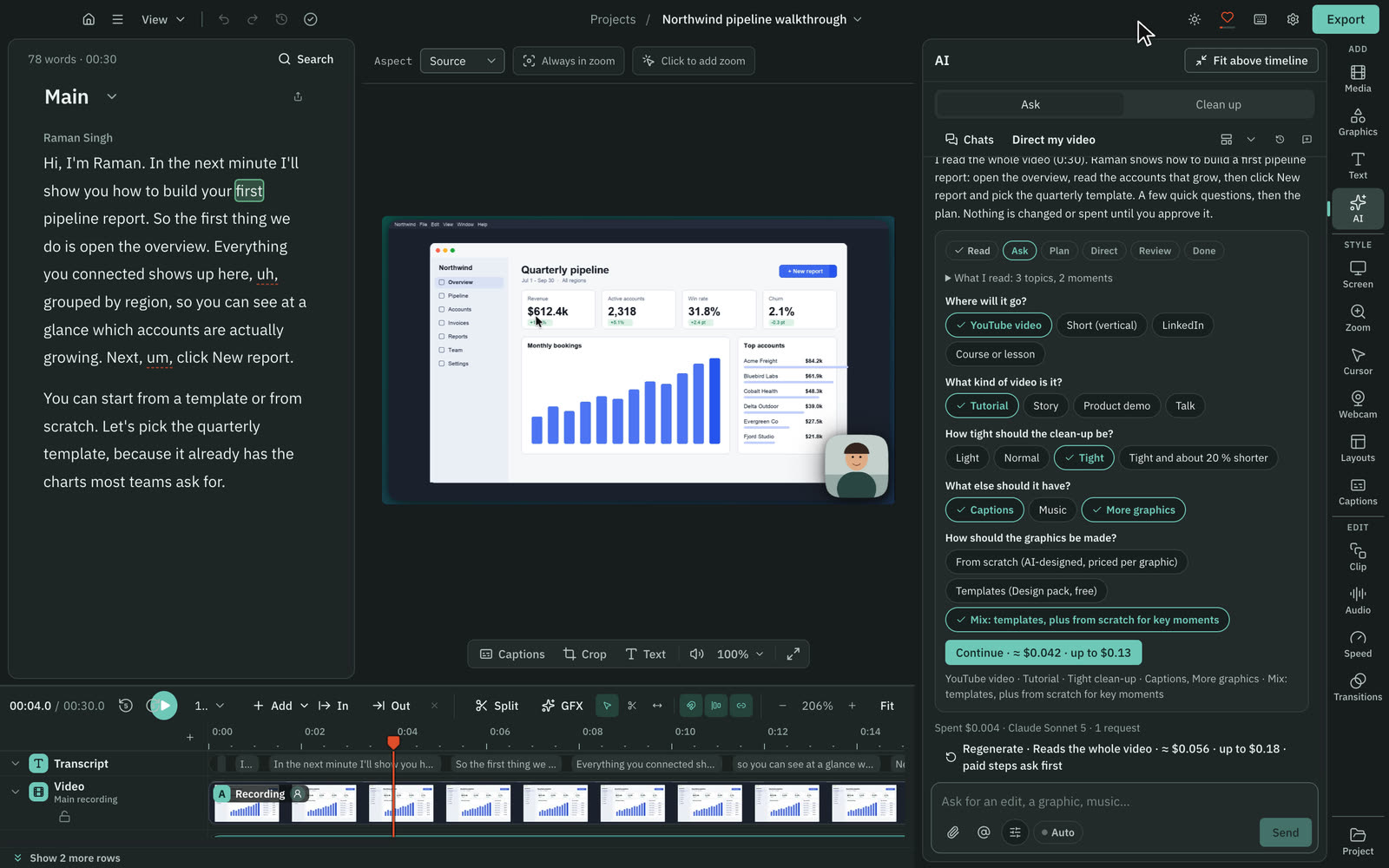Switch to the Clean up tab

click(1218, 105)
